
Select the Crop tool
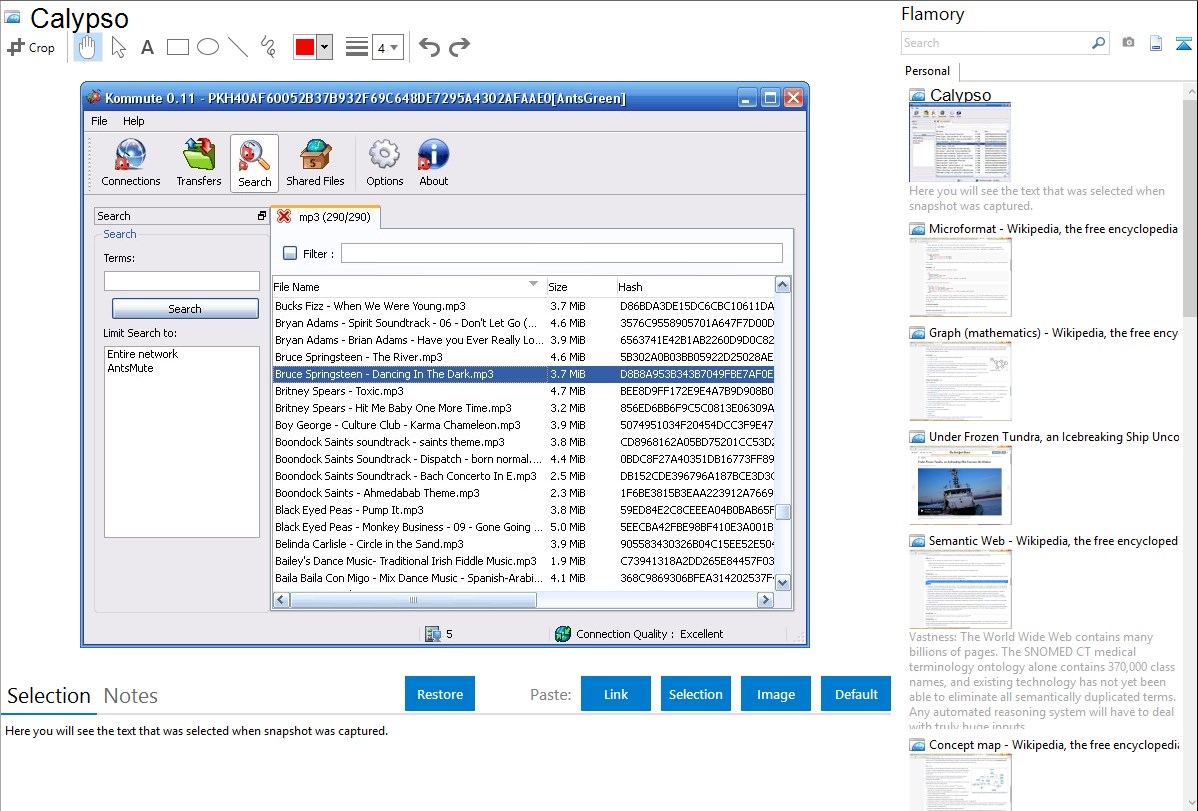[31, 47]
